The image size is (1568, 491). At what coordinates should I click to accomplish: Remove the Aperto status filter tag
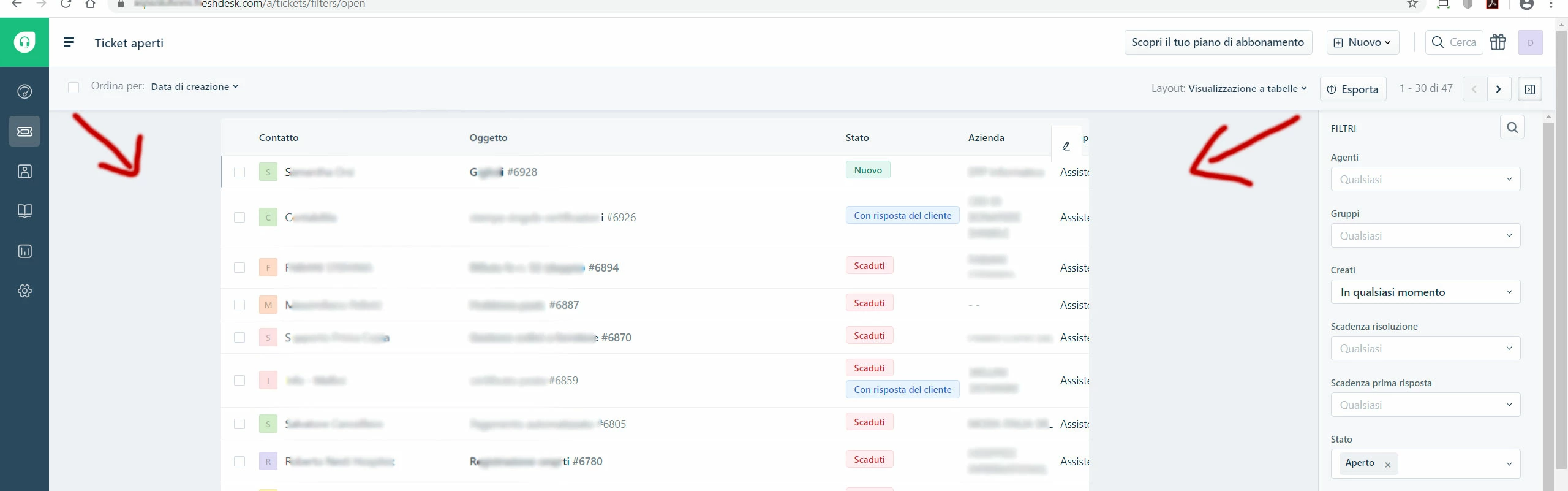coord(1388,465)
